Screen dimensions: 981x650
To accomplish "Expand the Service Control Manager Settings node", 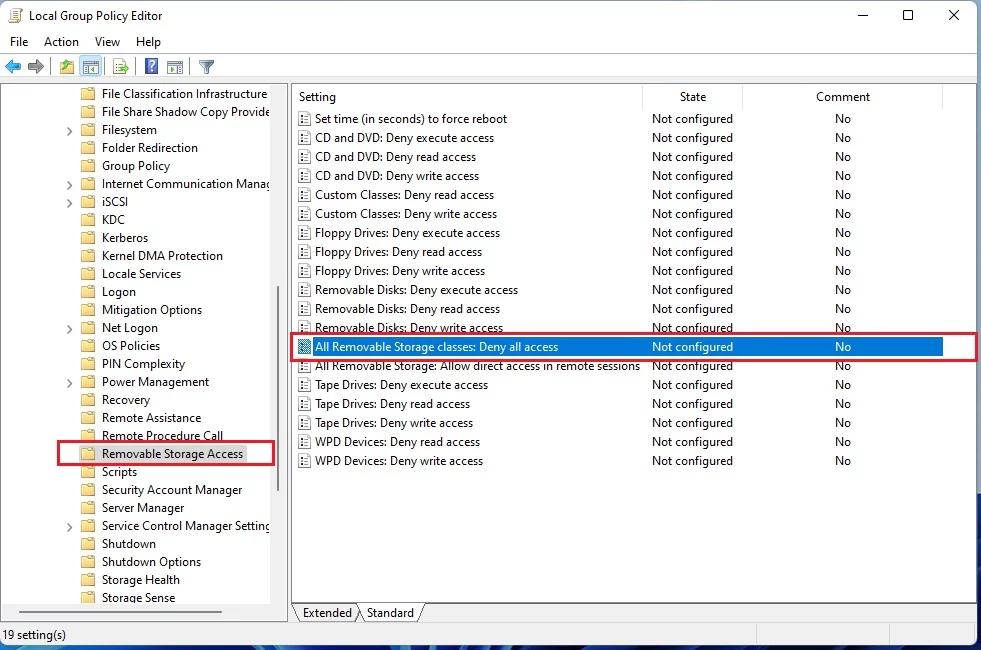I will 69,527.
